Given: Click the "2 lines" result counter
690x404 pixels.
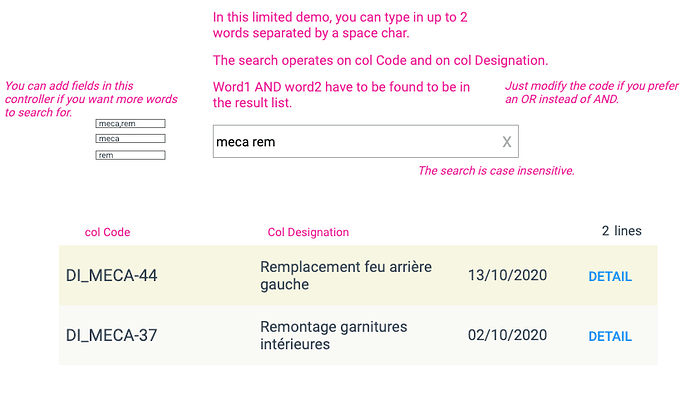Looking at the screenshot, I should [x=621, y=231].
